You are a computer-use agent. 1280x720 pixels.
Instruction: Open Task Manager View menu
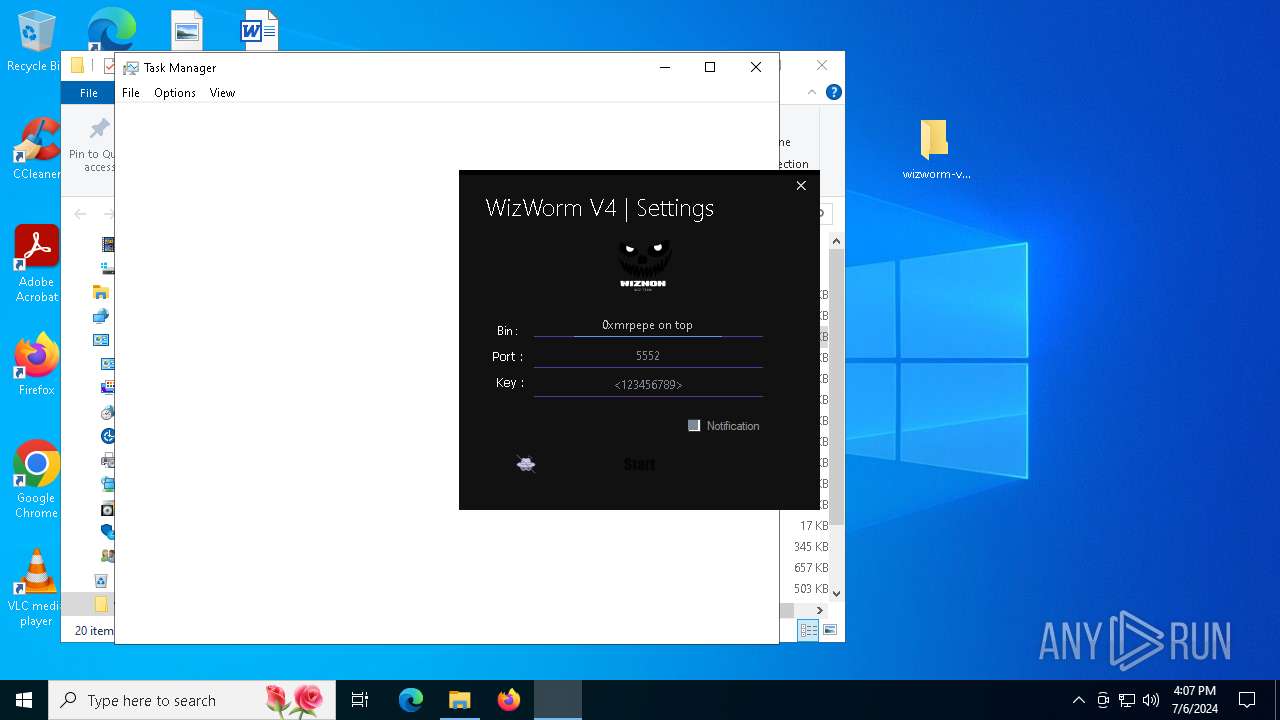pyautogui.click(x=222, y=93)
